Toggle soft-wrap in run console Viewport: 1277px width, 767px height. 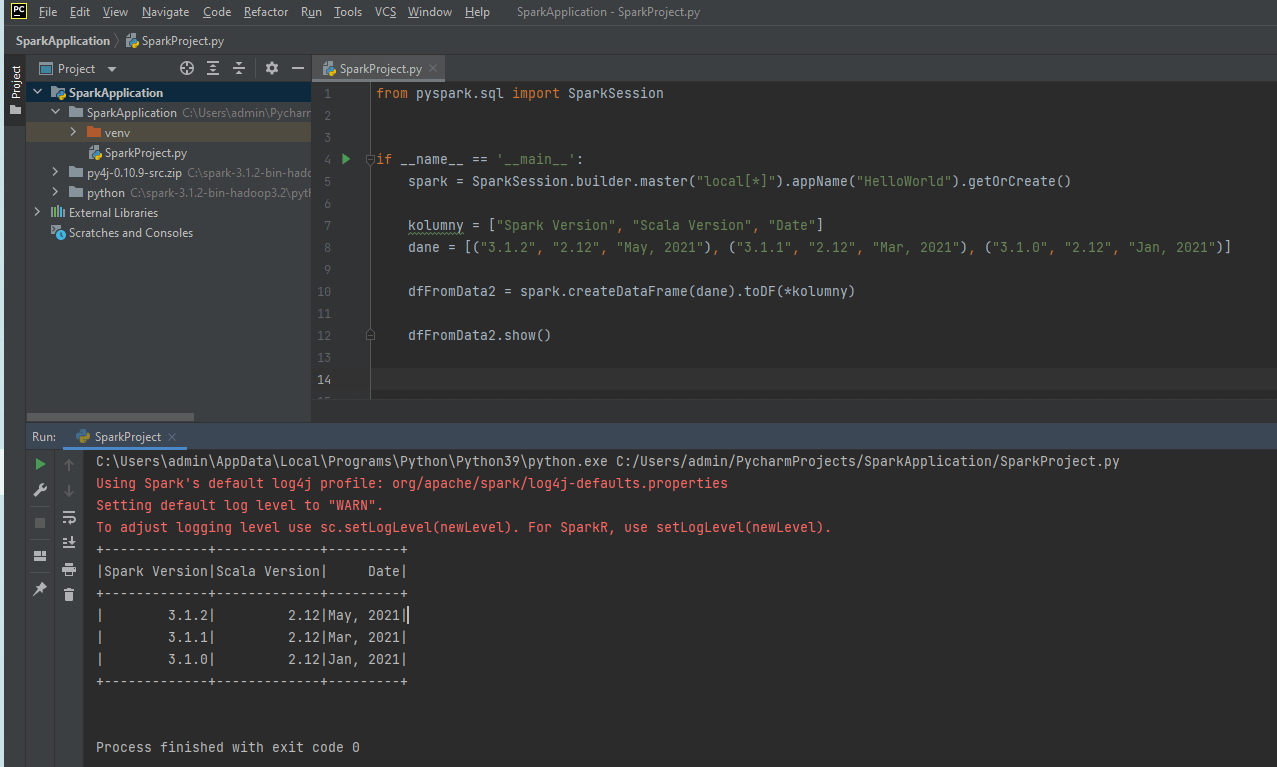coord(69,517)
